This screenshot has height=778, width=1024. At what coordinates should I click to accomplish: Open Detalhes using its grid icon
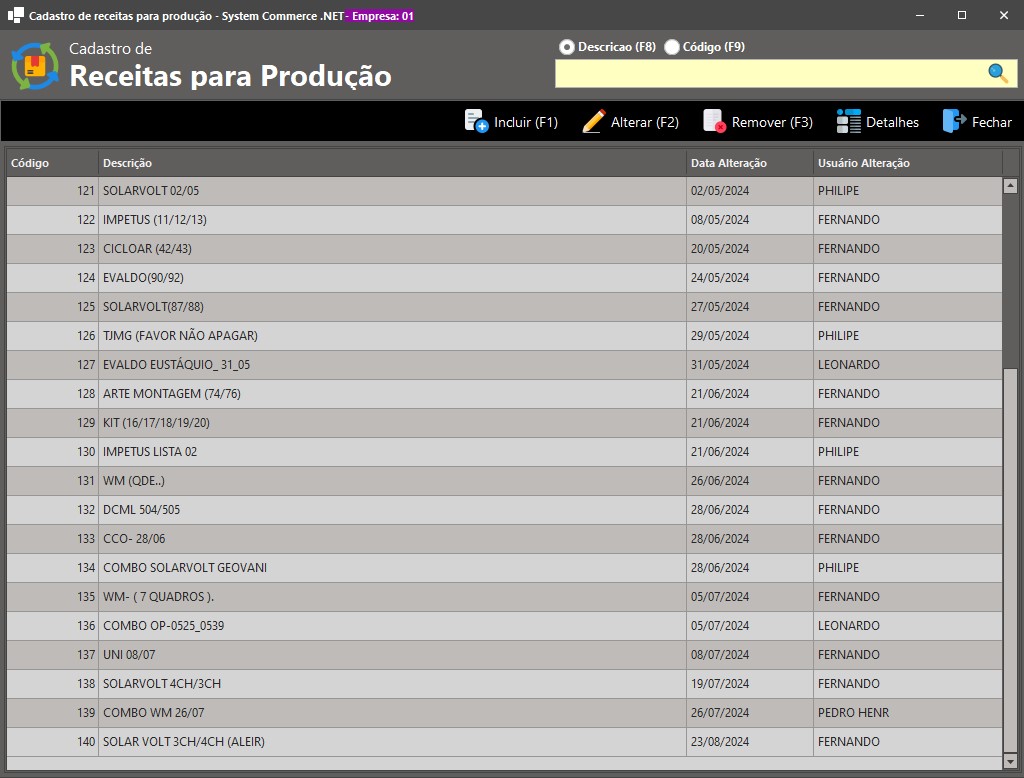tap(848, 121)
